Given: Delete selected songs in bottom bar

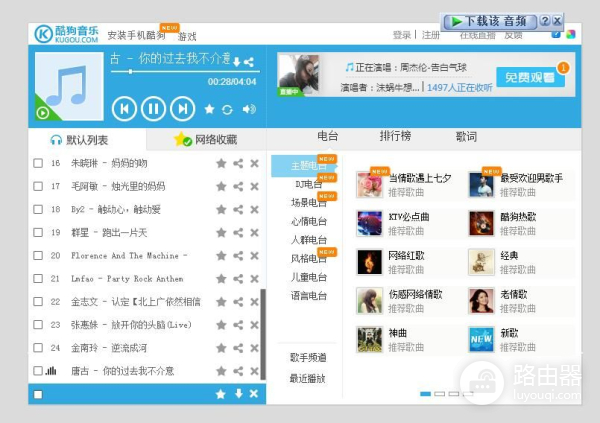Looking at the screenshot, I should pos(254,394).
